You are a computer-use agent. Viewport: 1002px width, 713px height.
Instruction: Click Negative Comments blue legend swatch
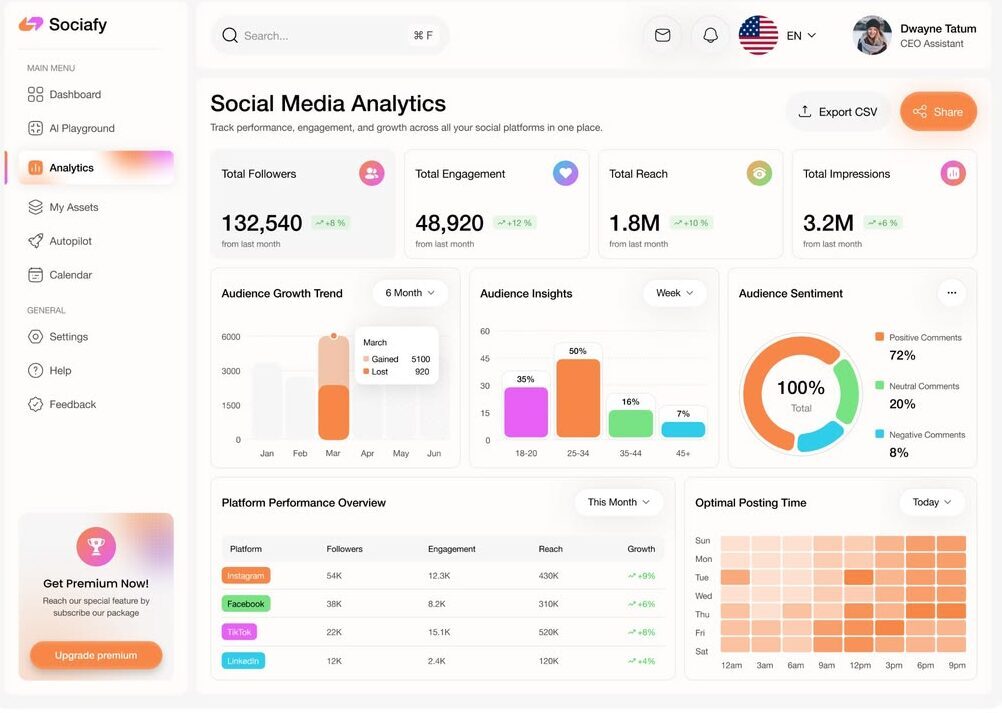pos(879,434)
